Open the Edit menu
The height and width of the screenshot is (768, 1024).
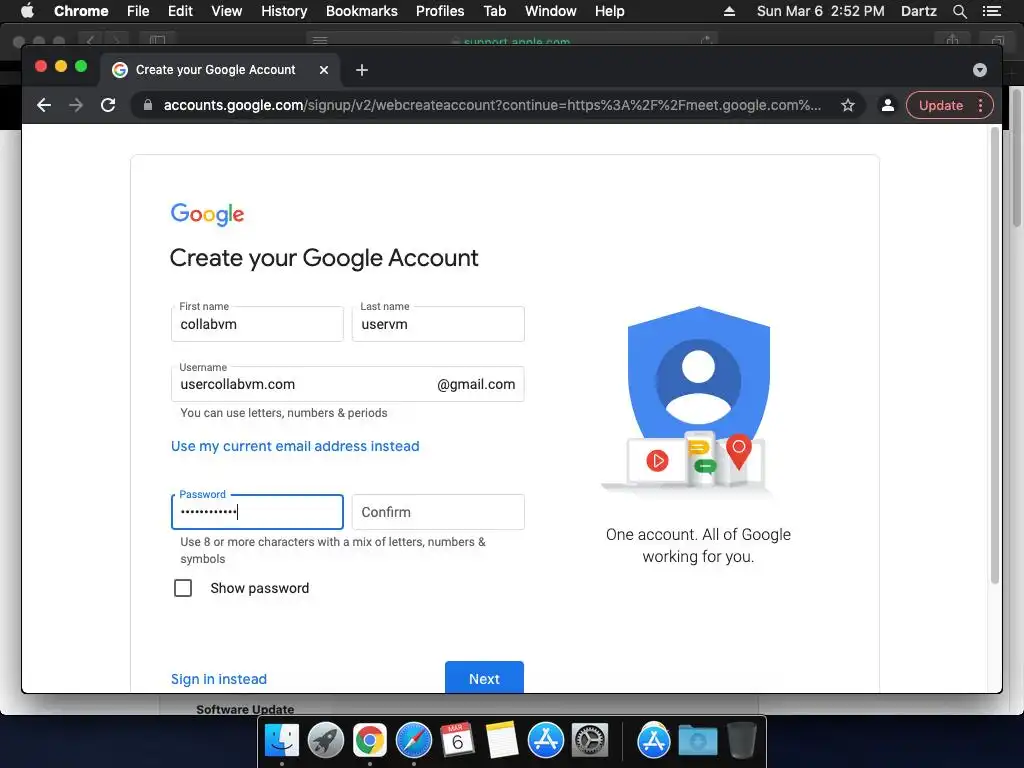click(180, 11)
